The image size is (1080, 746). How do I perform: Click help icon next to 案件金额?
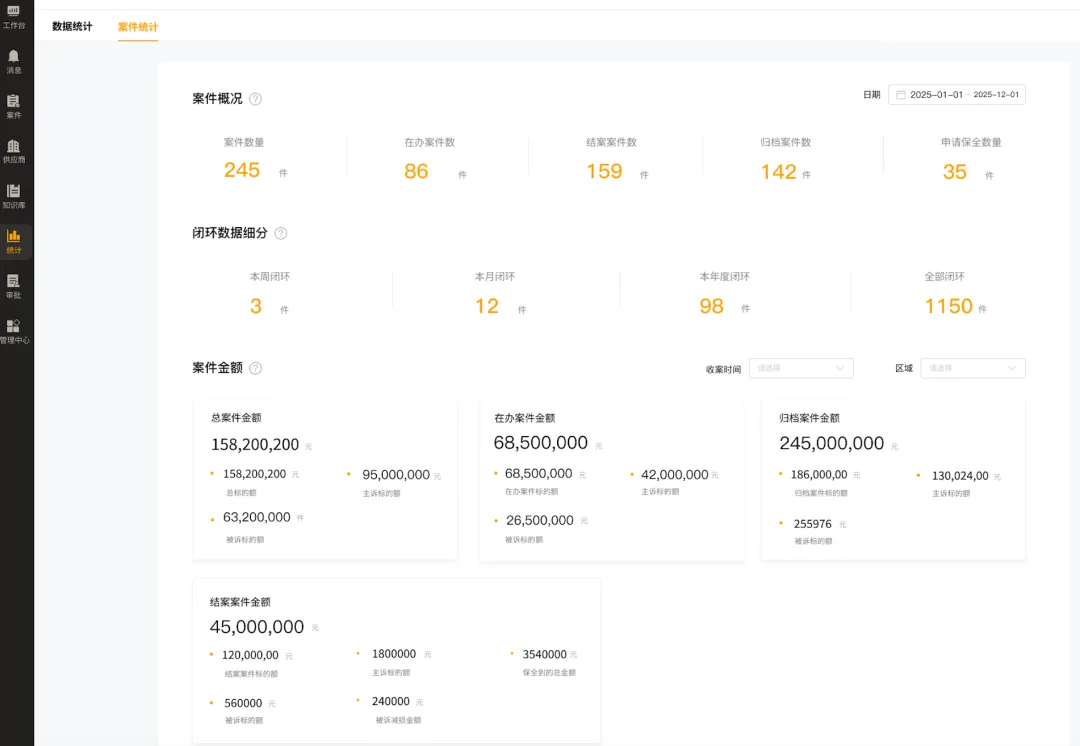tap(256, 368)
